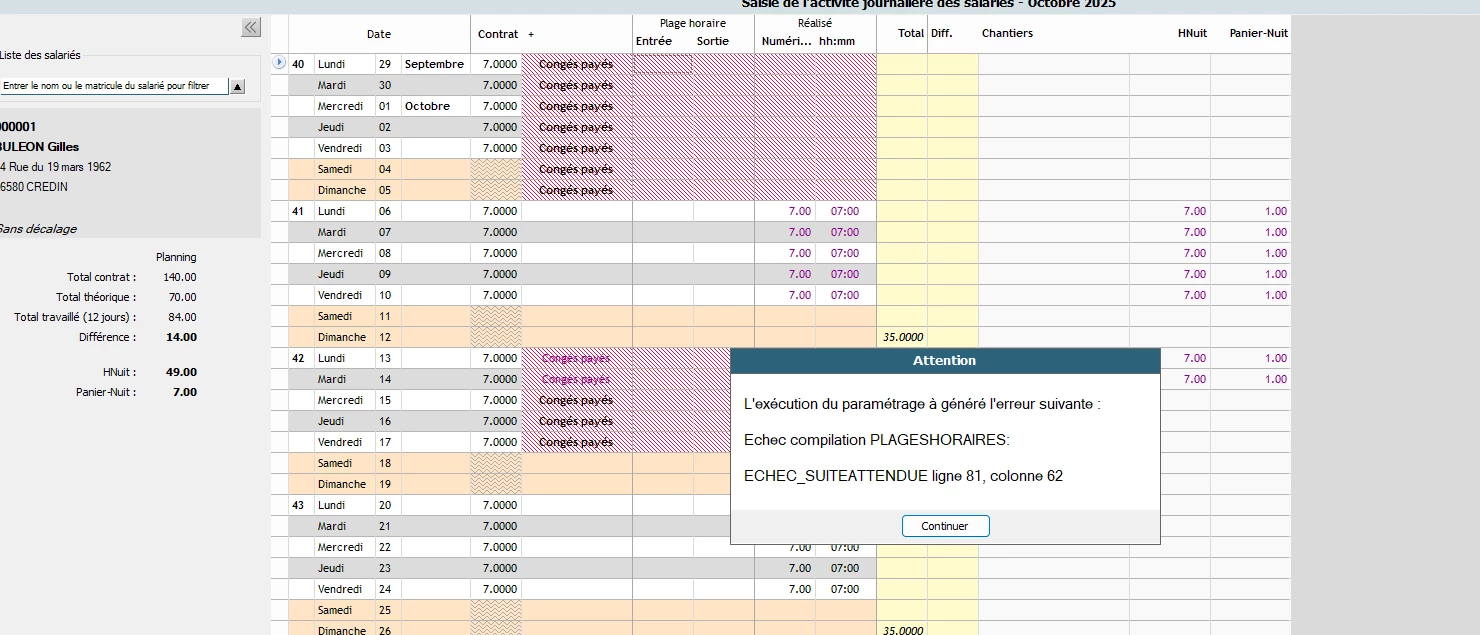The image size is (1480, 635).
Task: Click the HNuit column header
Action: point(1192,34)
